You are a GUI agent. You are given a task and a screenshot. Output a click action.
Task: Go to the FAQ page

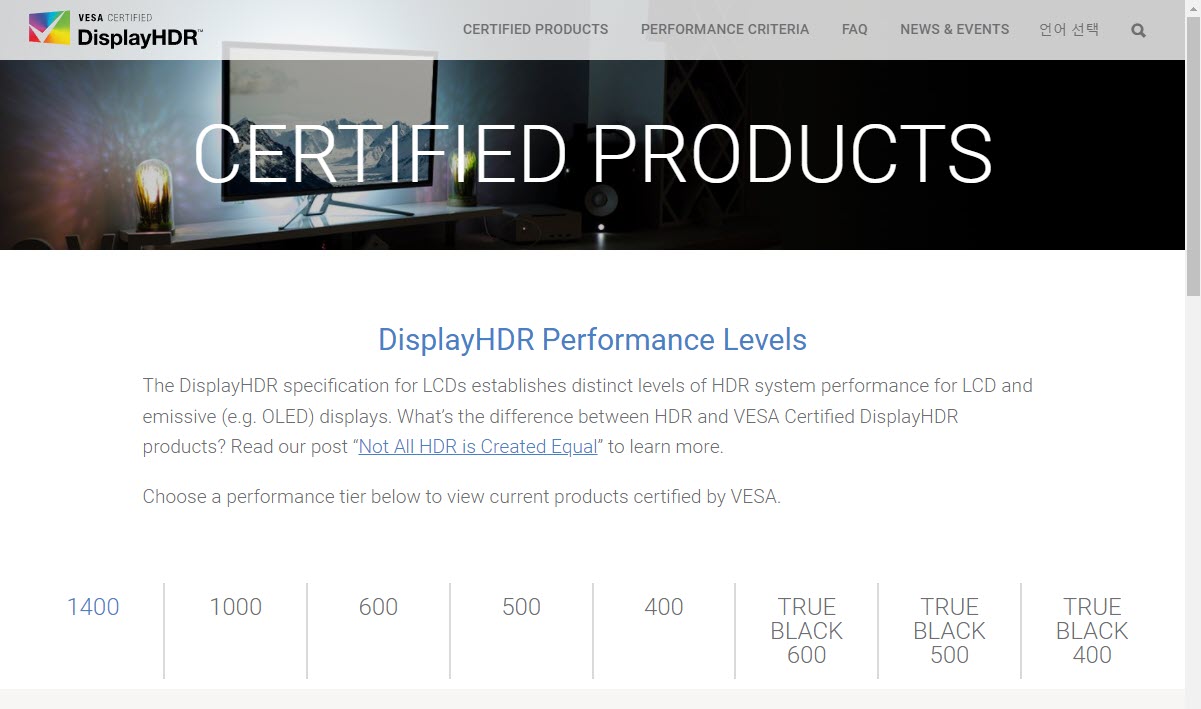pos(855,29)
